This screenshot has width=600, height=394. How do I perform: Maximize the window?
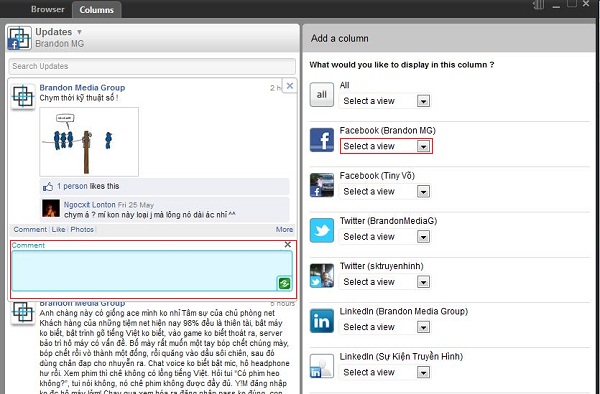(571, 3)
